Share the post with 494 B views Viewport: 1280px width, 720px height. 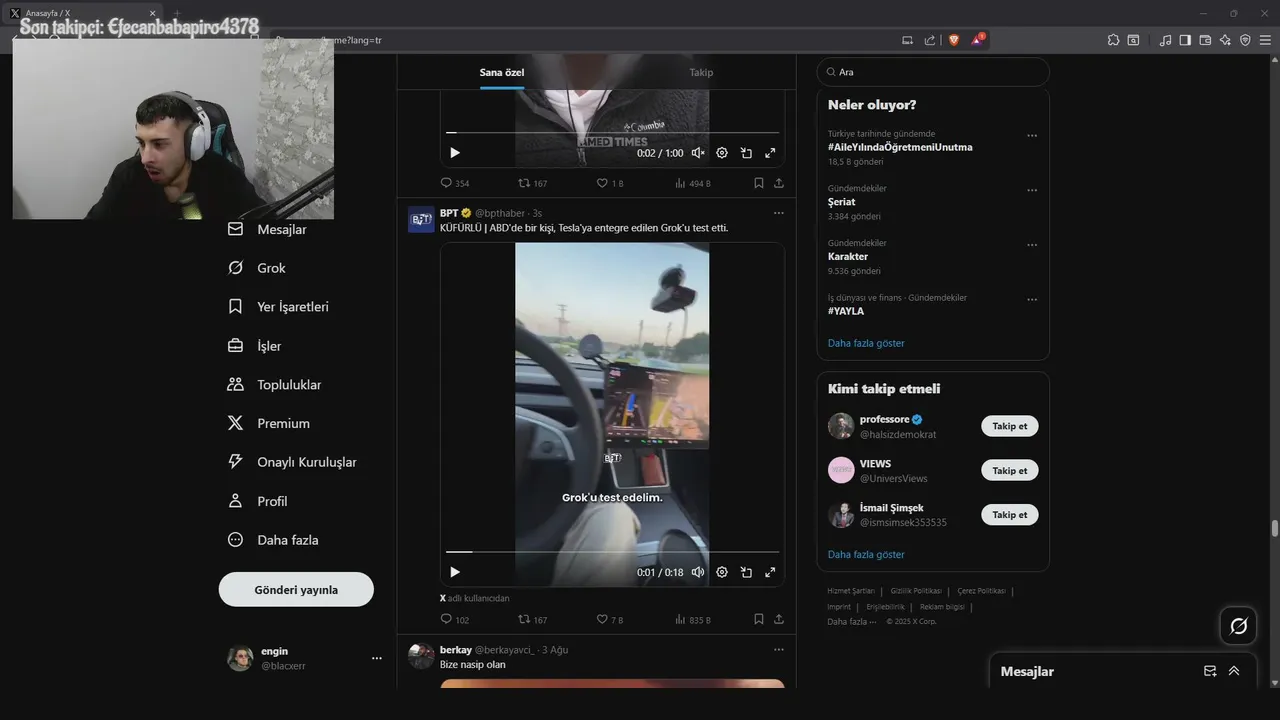(x=779, y=183)
